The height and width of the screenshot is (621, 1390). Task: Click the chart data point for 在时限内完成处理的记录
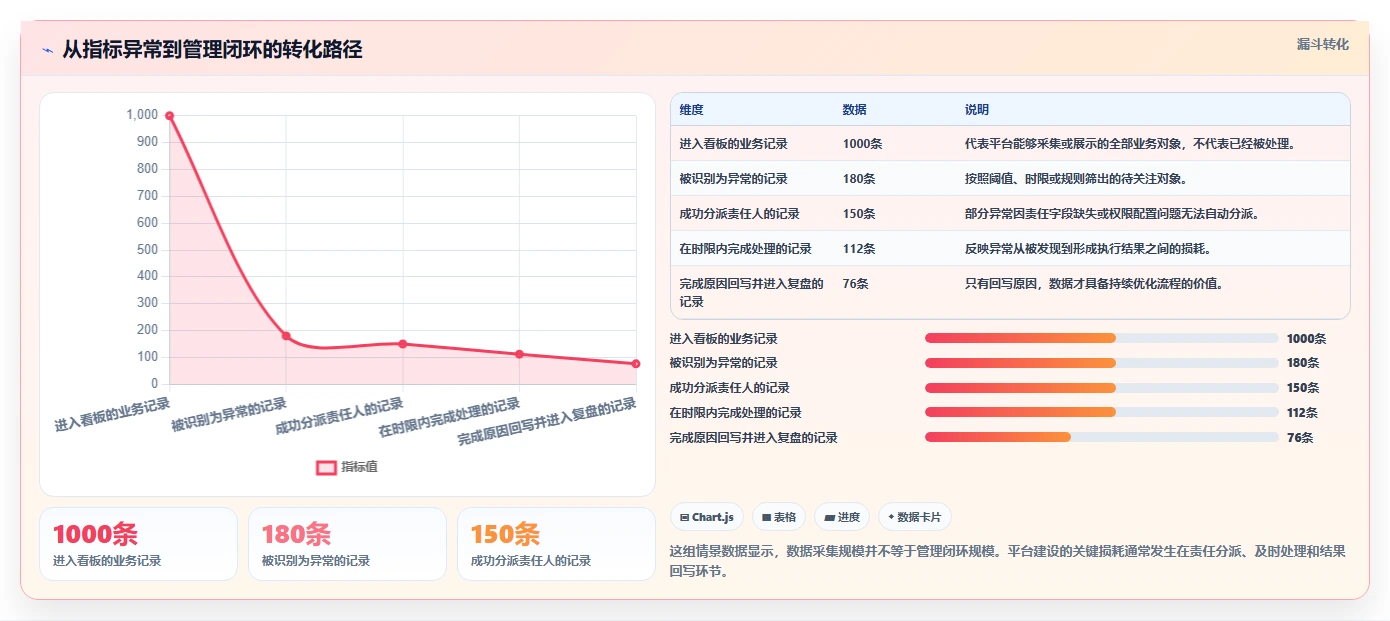pyautogui.click(x=519, y=354)
